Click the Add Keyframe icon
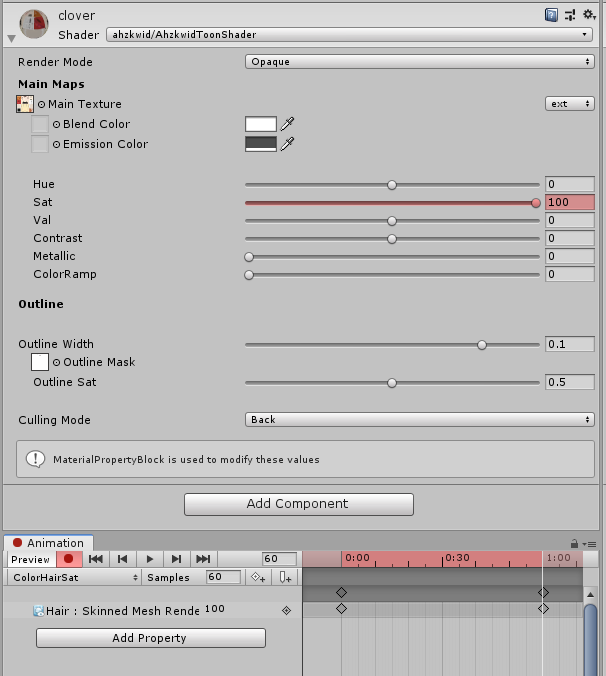The height and width of the screenshot is (676, 606). pyautogui.click(x=258, y=577)
